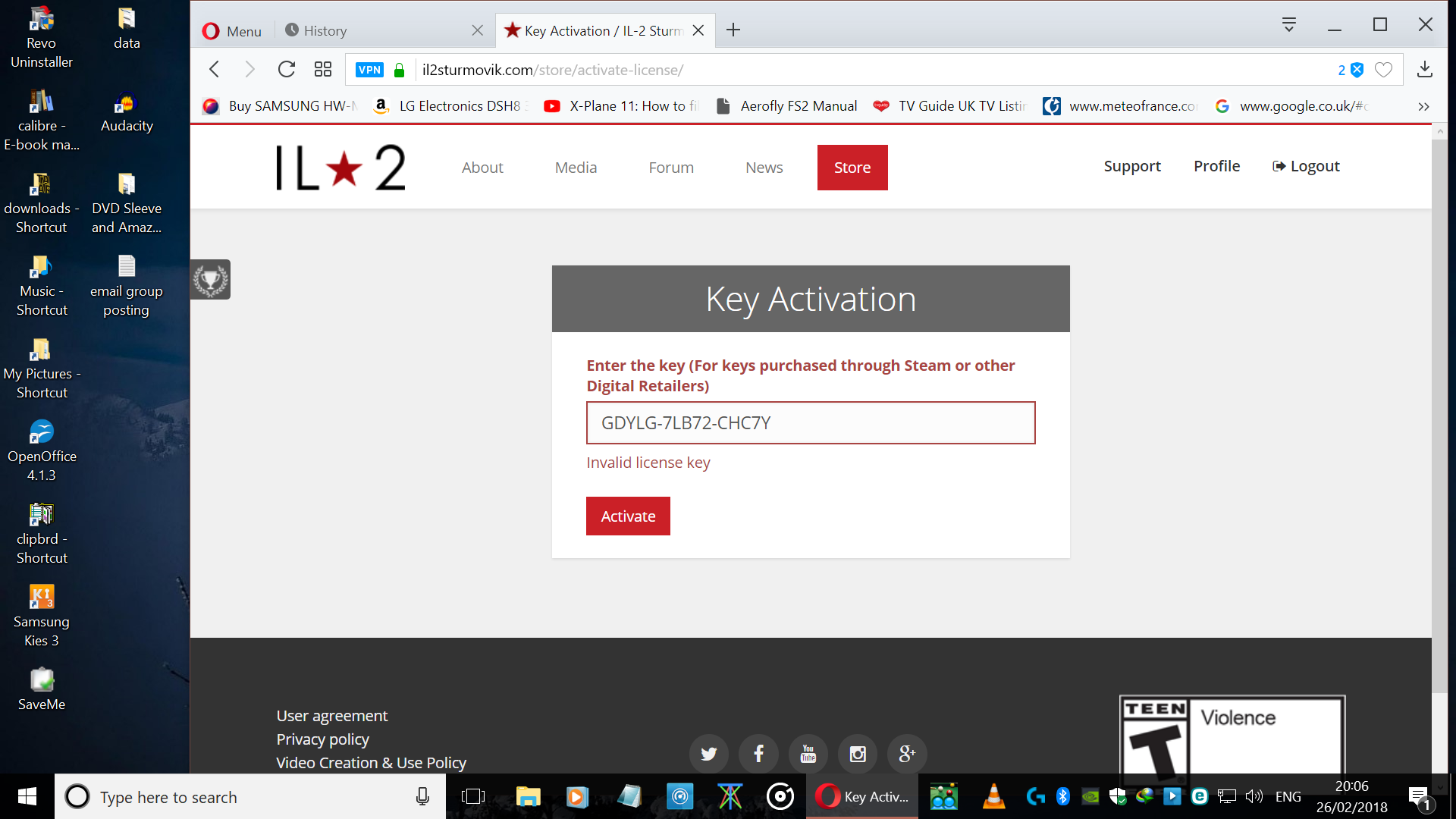Click the Logout link
Image resolution: width=1456 pixels, height=819 pixels.
click(1306, 166)
